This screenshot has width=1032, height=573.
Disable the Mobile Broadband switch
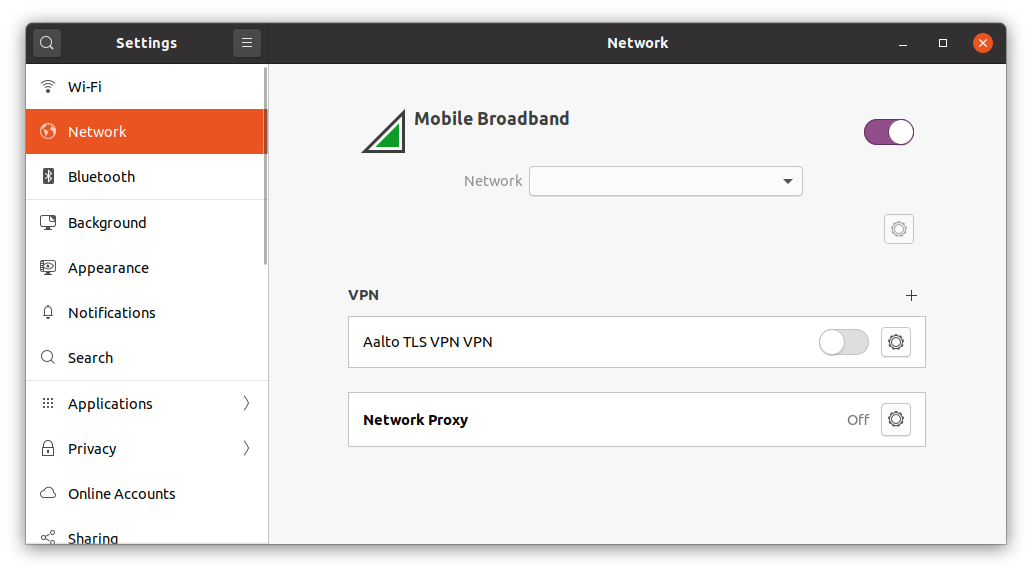click(x=889, y=132)
